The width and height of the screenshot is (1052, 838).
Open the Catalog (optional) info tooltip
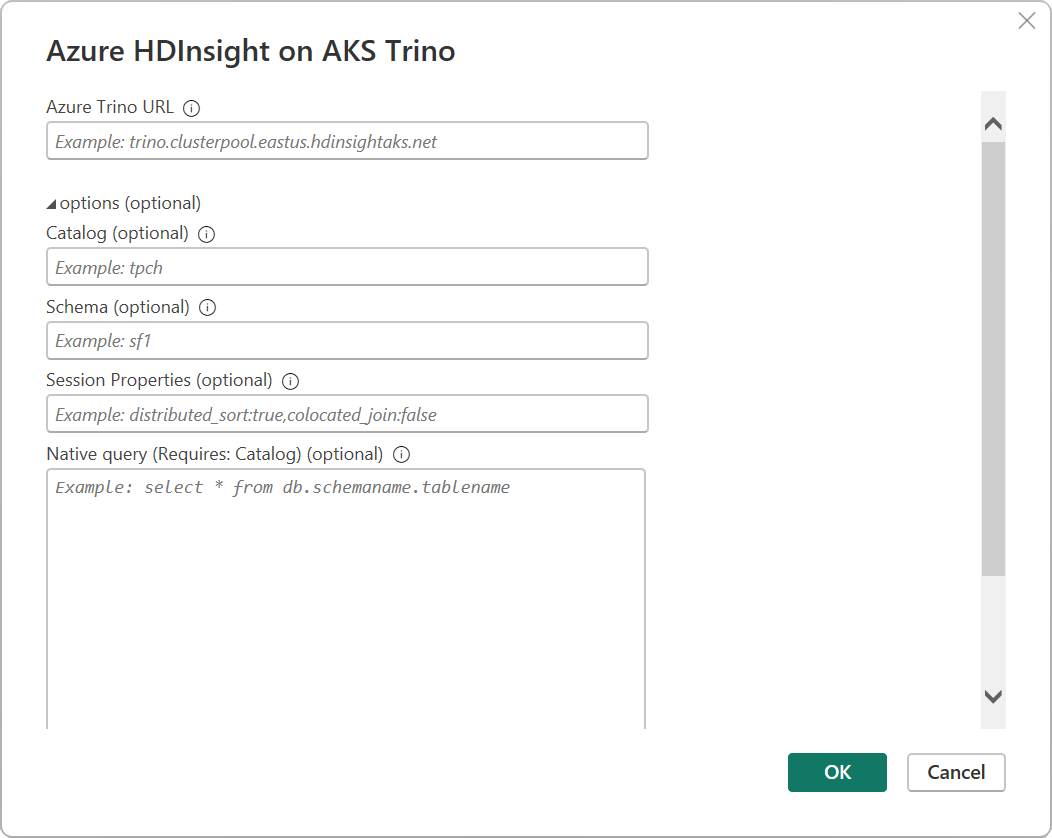tap(206, 233)
